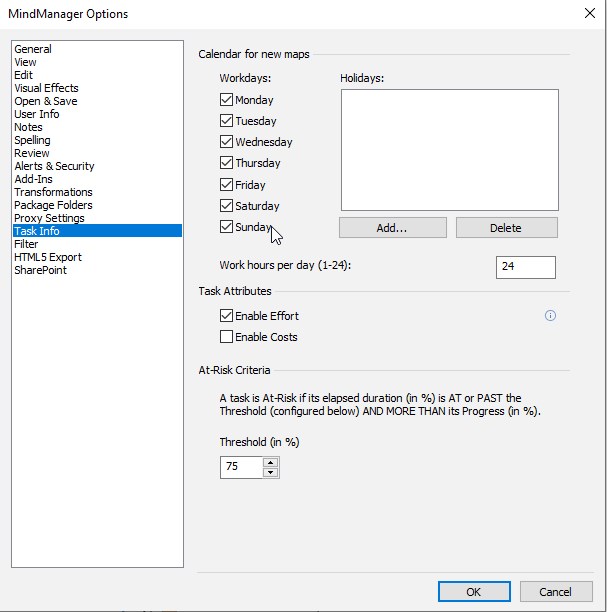Select the SharePoint category
This screenshot has height=612, width=607.
[40, 270]
